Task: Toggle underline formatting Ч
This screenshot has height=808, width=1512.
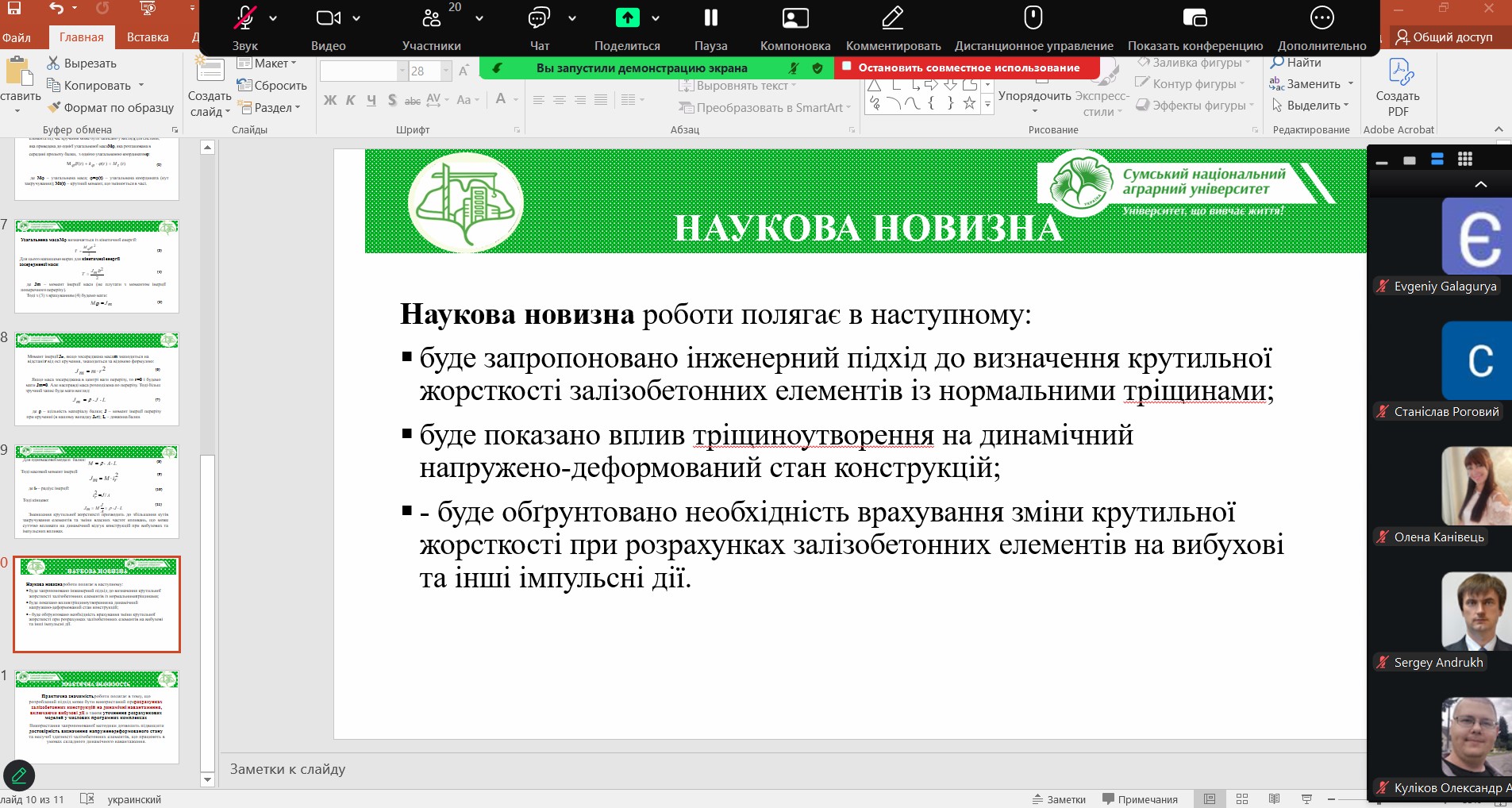Action: point(371,100)
